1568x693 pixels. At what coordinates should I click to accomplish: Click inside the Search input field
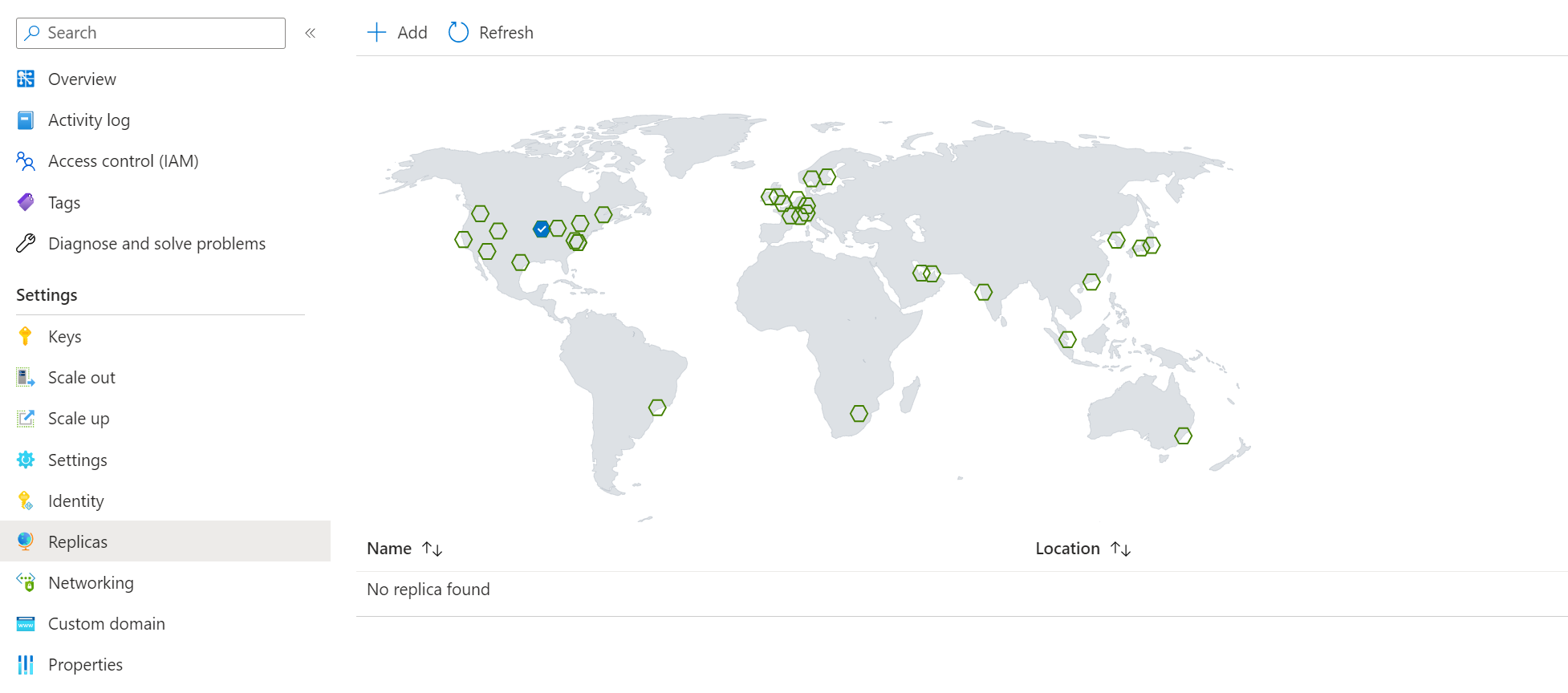point(150,33)
